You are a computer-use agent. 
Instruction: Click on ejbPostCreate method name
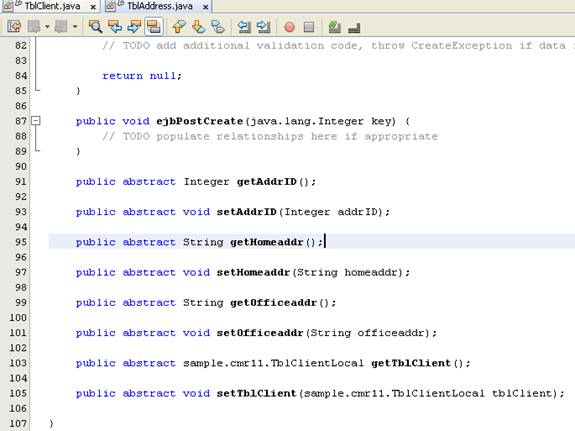pyautogui.click(x=200, y=121)
